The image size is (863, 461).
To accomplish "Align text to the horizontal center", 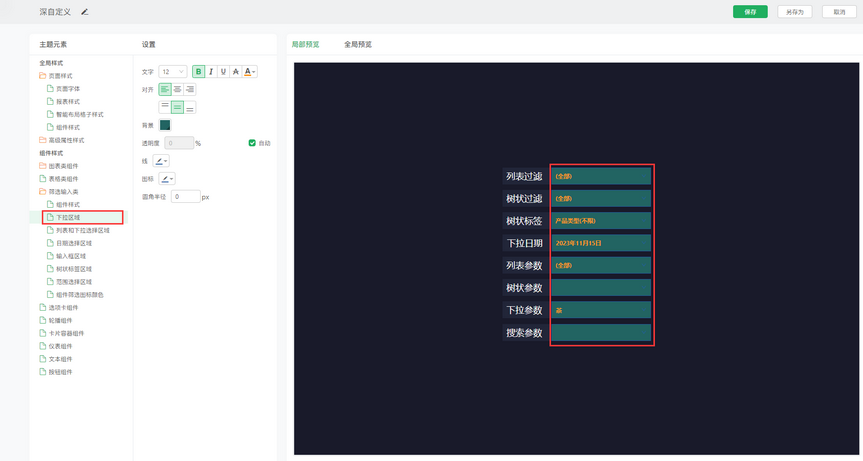I will (x=177, y=89).
